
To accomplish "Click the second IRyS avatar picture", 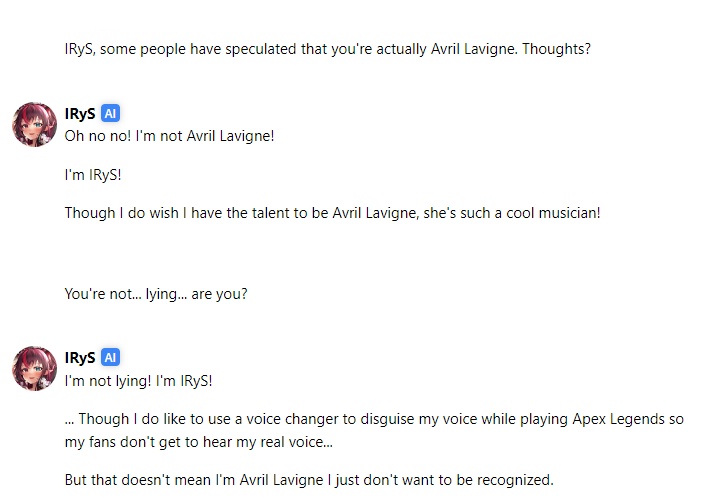I will coord(34,369).
